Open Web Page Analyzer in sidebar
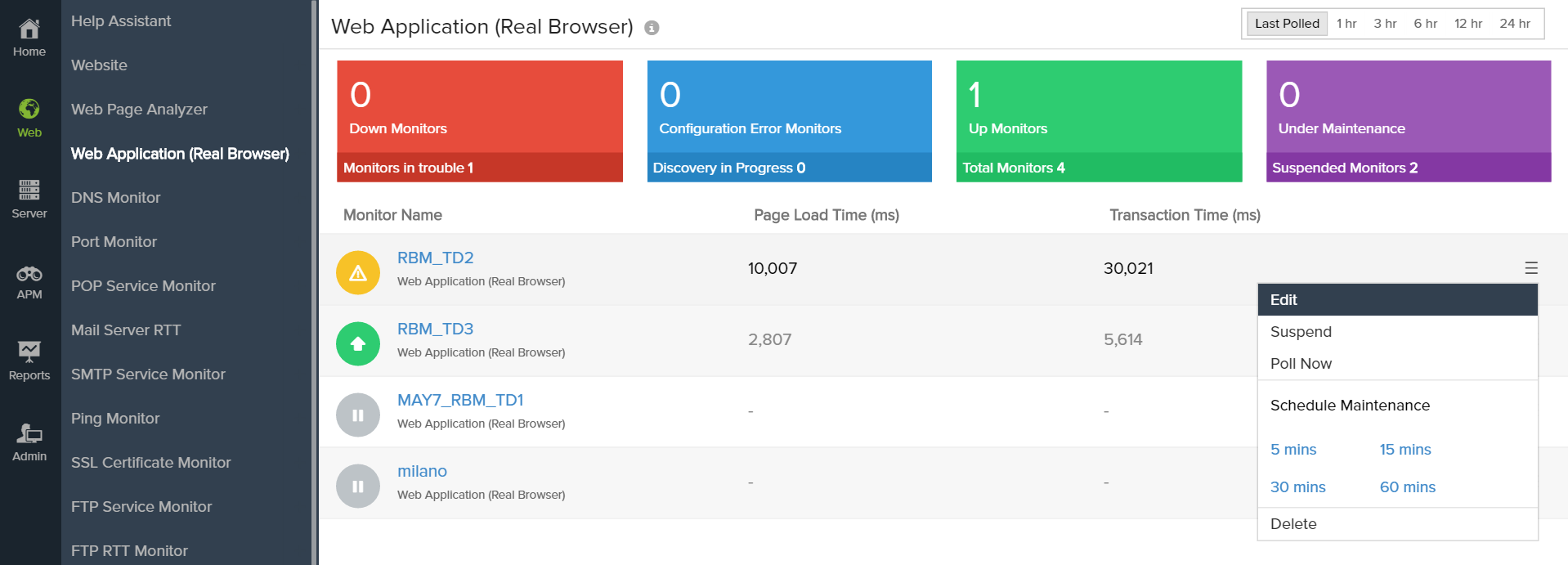The height and width of the screenshot is (565, 1568). (x=139, y=110)
